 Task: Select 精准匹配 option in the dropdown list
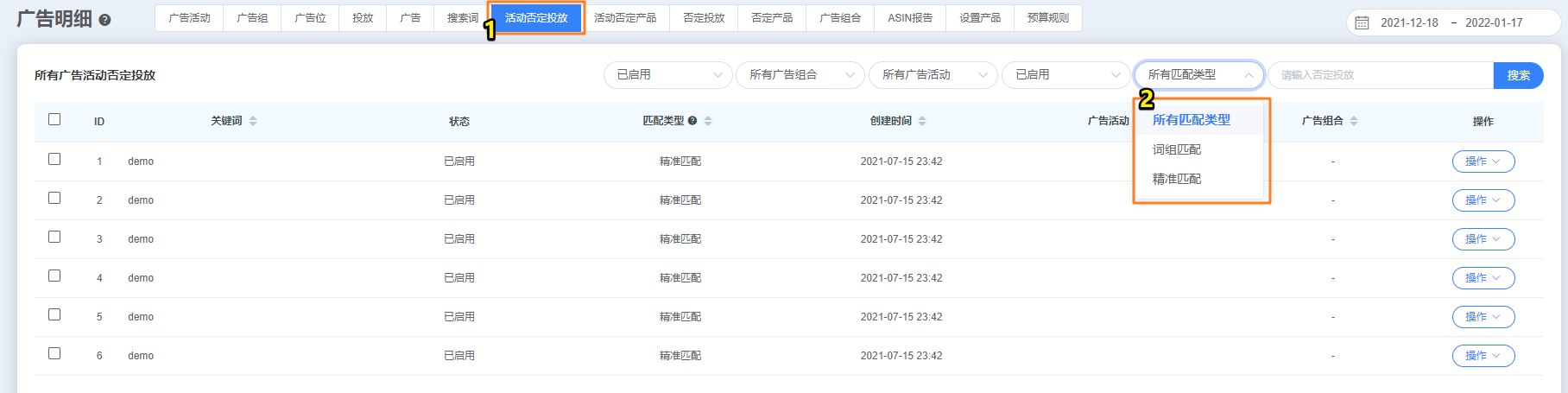[x=1177, y=179]
